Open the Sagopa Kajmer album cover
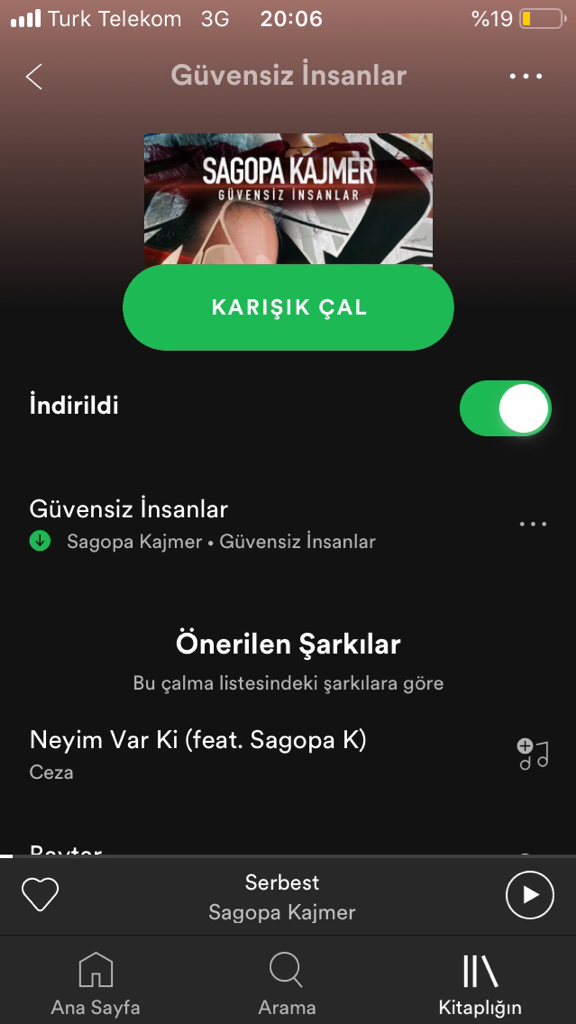The height and width of the screenshot is (1024, 576). (x=288, y=199)
